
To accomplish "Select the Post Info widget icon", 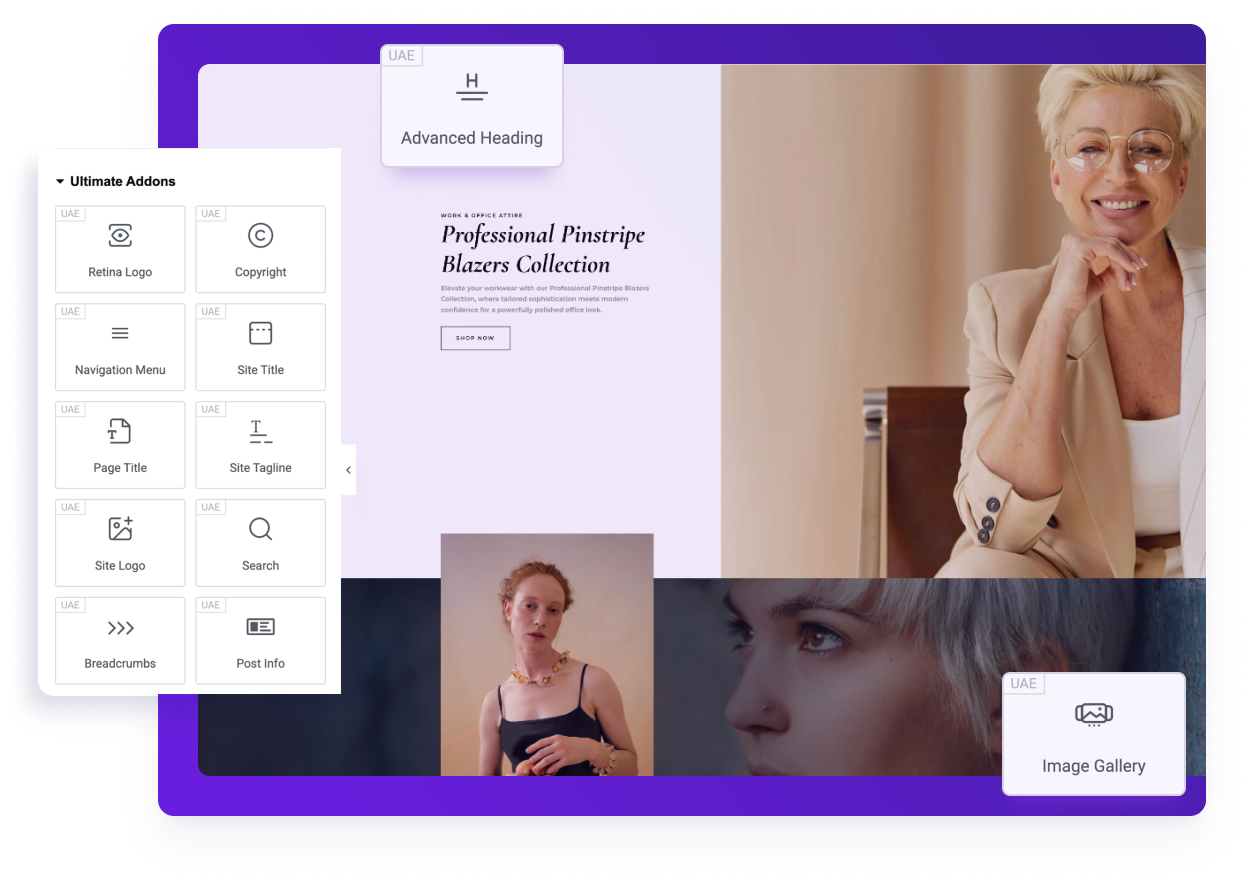I will coord(260,628).
